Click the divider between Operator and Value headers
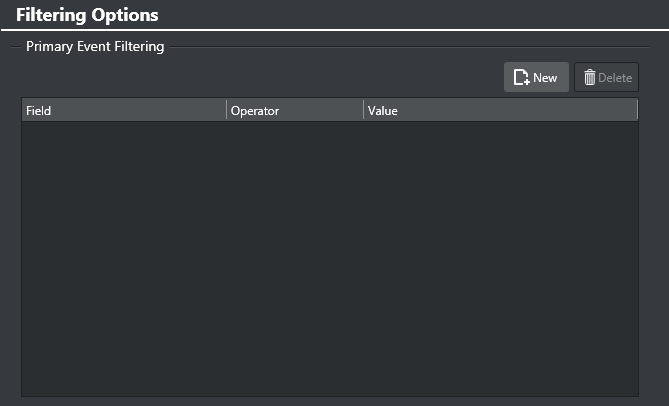The image size is (669, 406). click(x=363, y=111)
